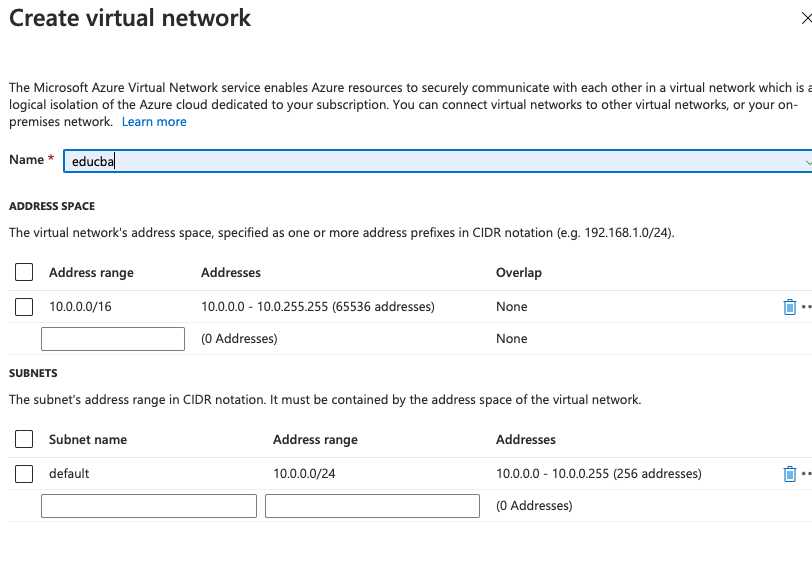Click the empty new address range field

[x=113, y=339]
